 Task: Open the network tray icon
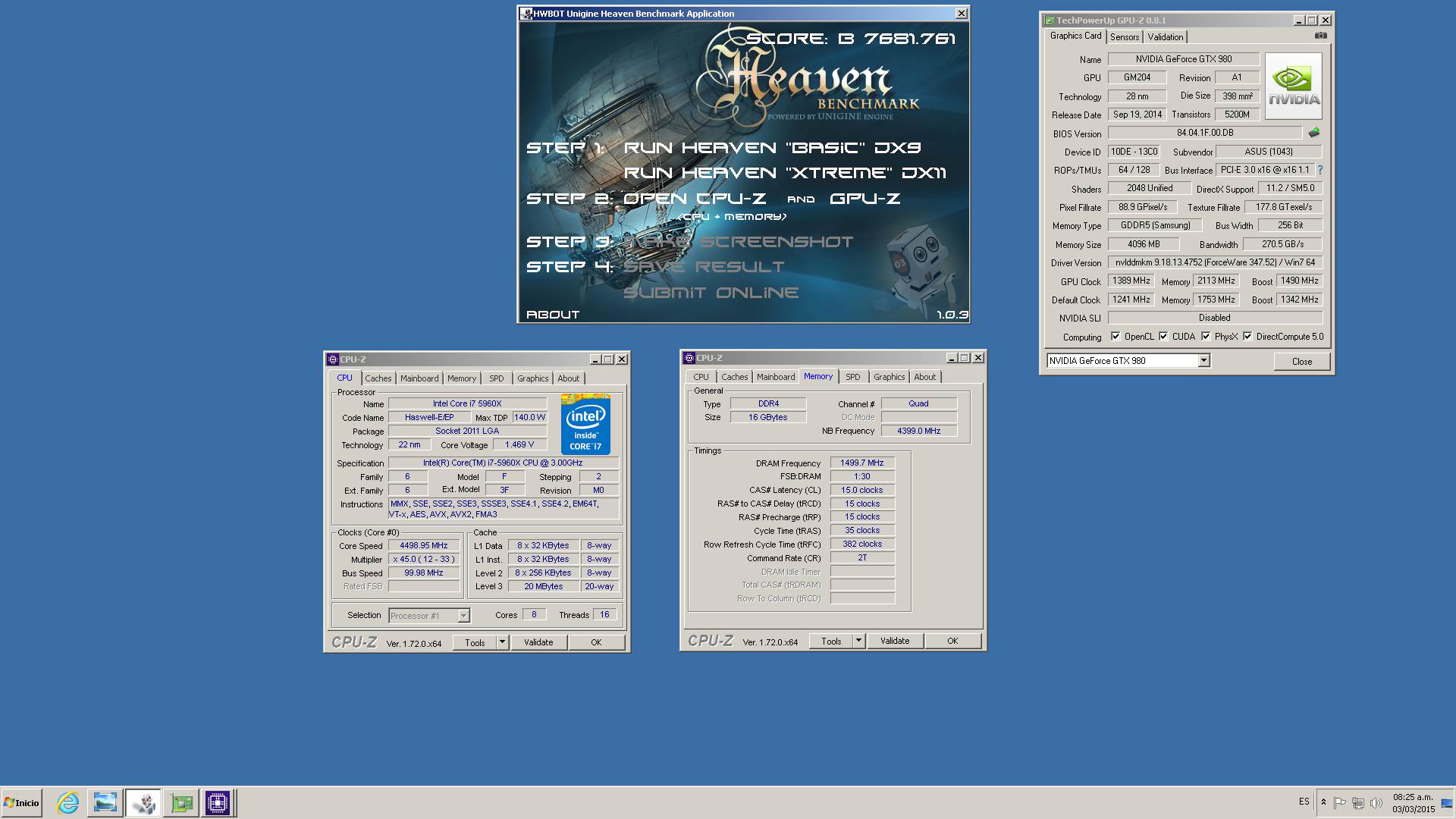[x=1357, y=802]
